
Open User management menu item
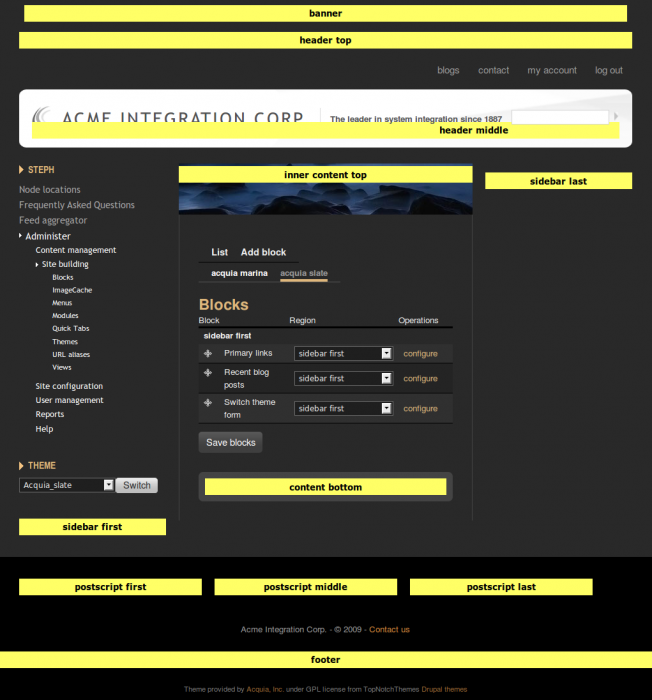point(69,400)
